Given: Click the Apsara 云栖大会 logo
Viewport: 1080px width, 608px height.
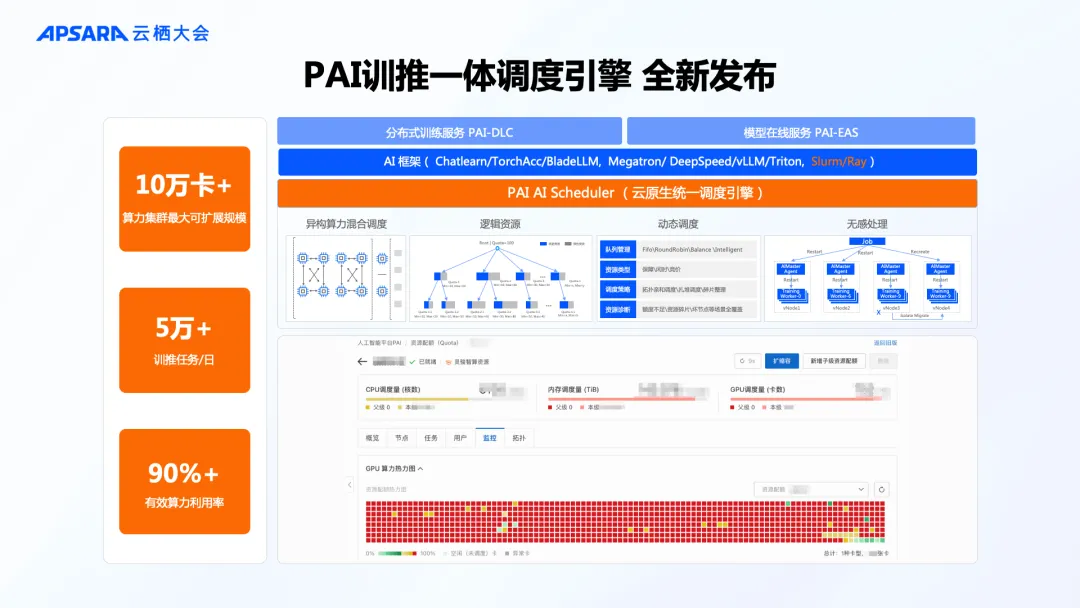Looking at the screenshot, I should (x=123, y=33).
